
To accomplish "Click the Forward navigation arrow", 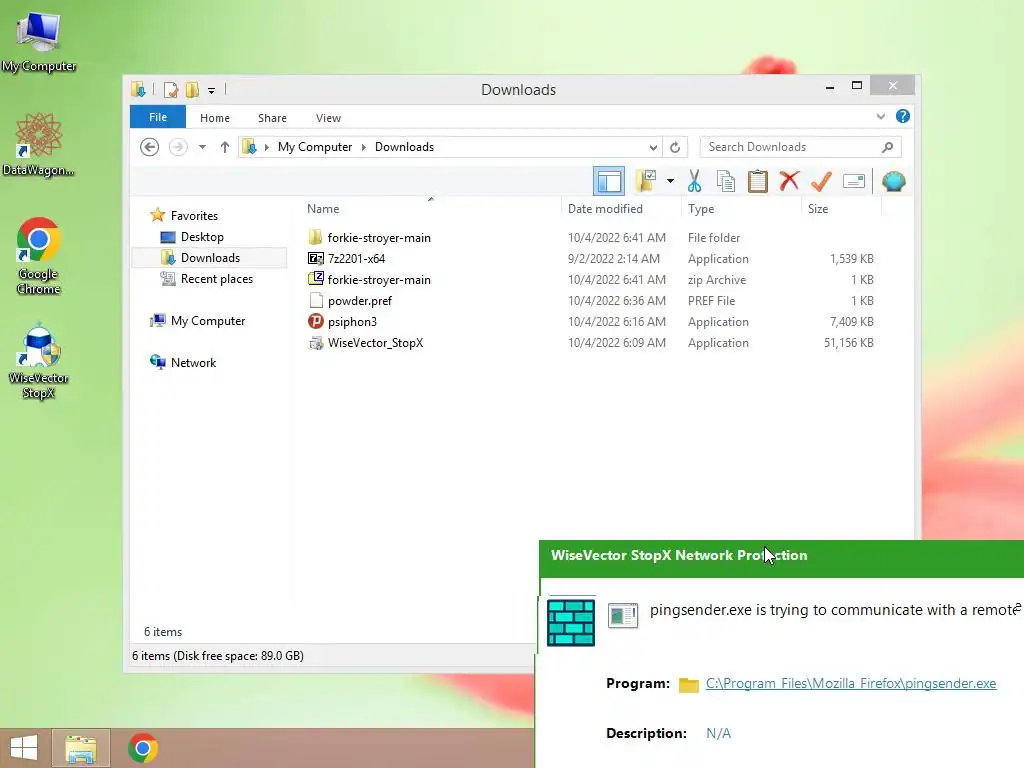I will (178, 147).
